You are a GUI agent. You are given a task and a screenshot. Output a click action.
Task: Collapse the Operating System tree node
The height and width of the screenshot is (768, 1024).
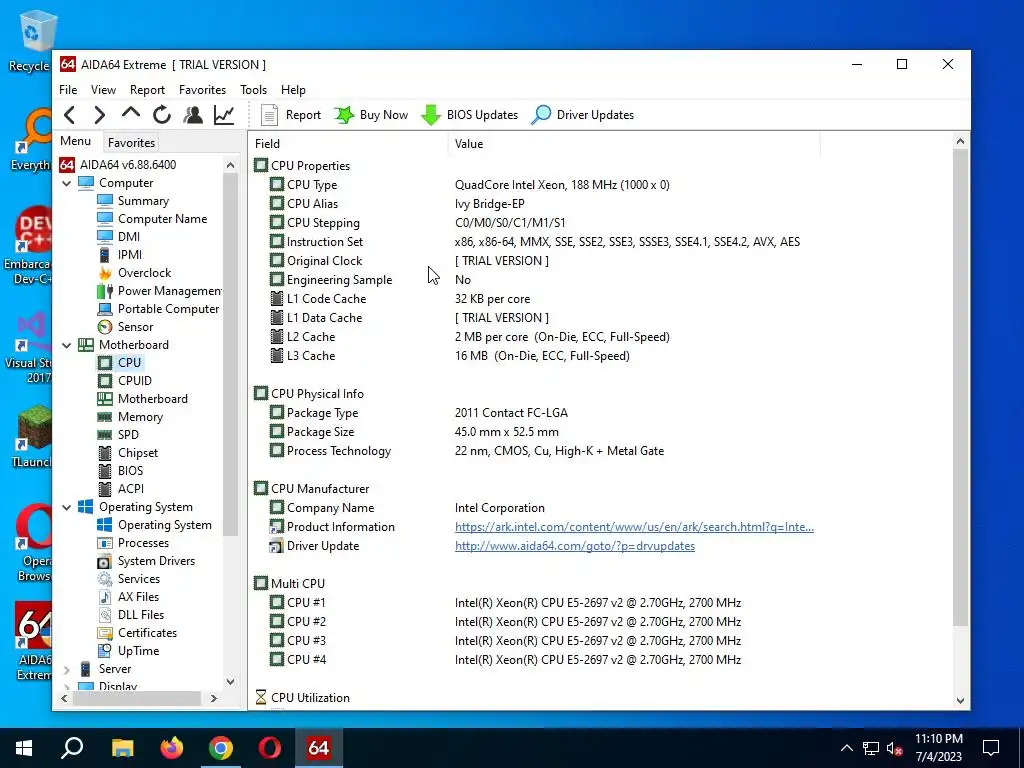[67, 507]
